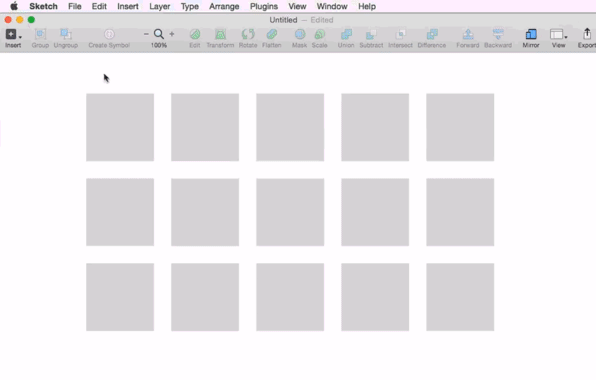Zoom in with the plus button
Image resolution: width=596 pixels, height=380 pixels.
[172, 34]
